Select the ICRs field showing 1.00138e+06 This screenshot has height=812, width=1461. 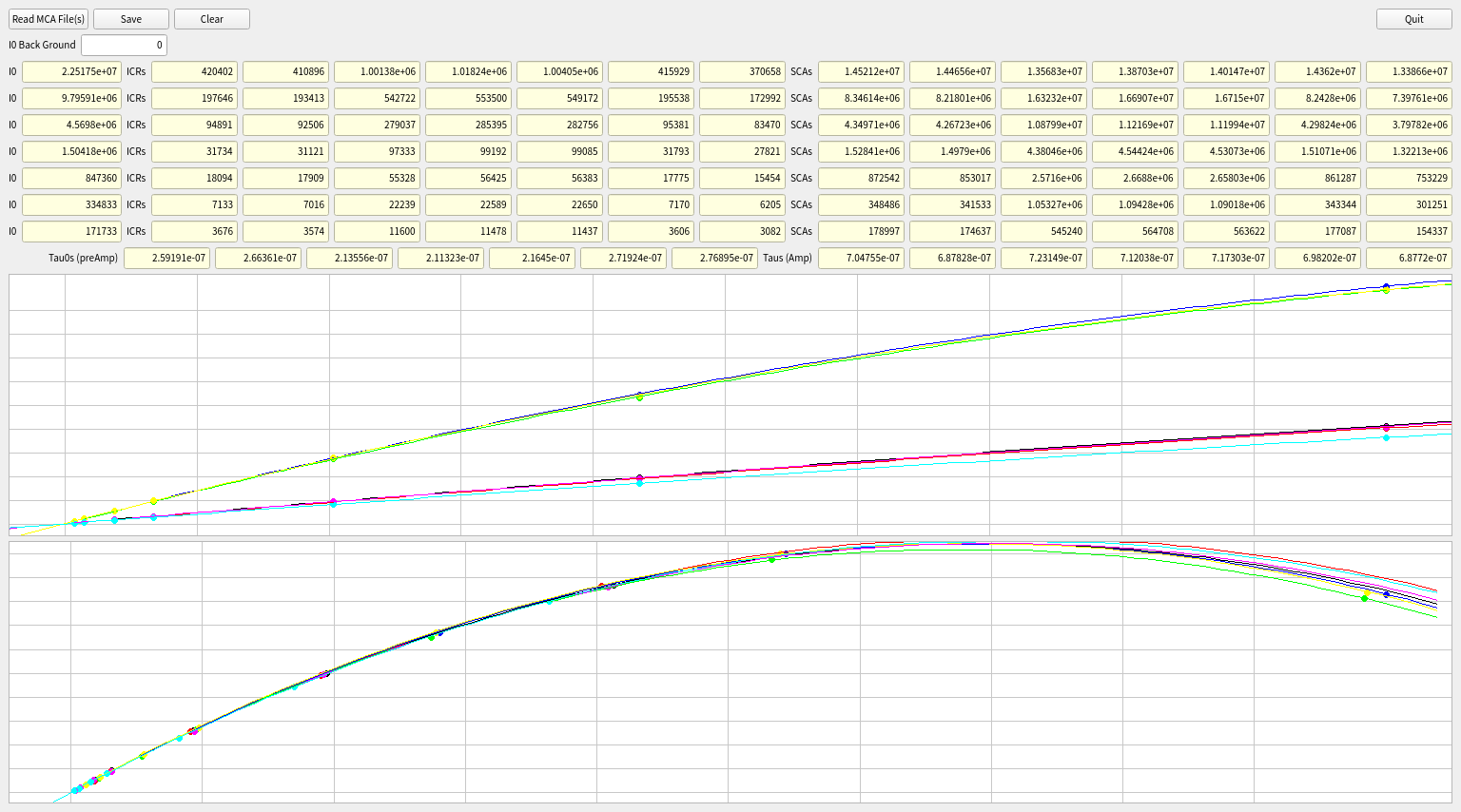click(377, 71)
